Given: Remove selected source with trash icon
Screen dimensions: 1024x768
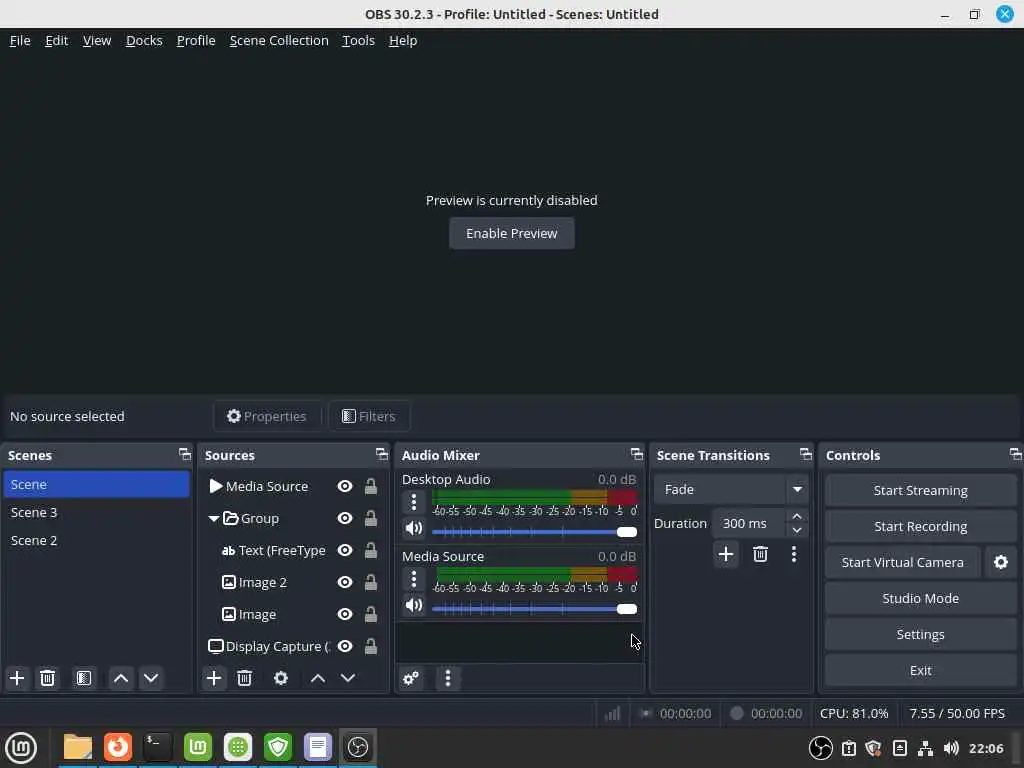Looking at the screenshot, I should (x=244, y=678).
